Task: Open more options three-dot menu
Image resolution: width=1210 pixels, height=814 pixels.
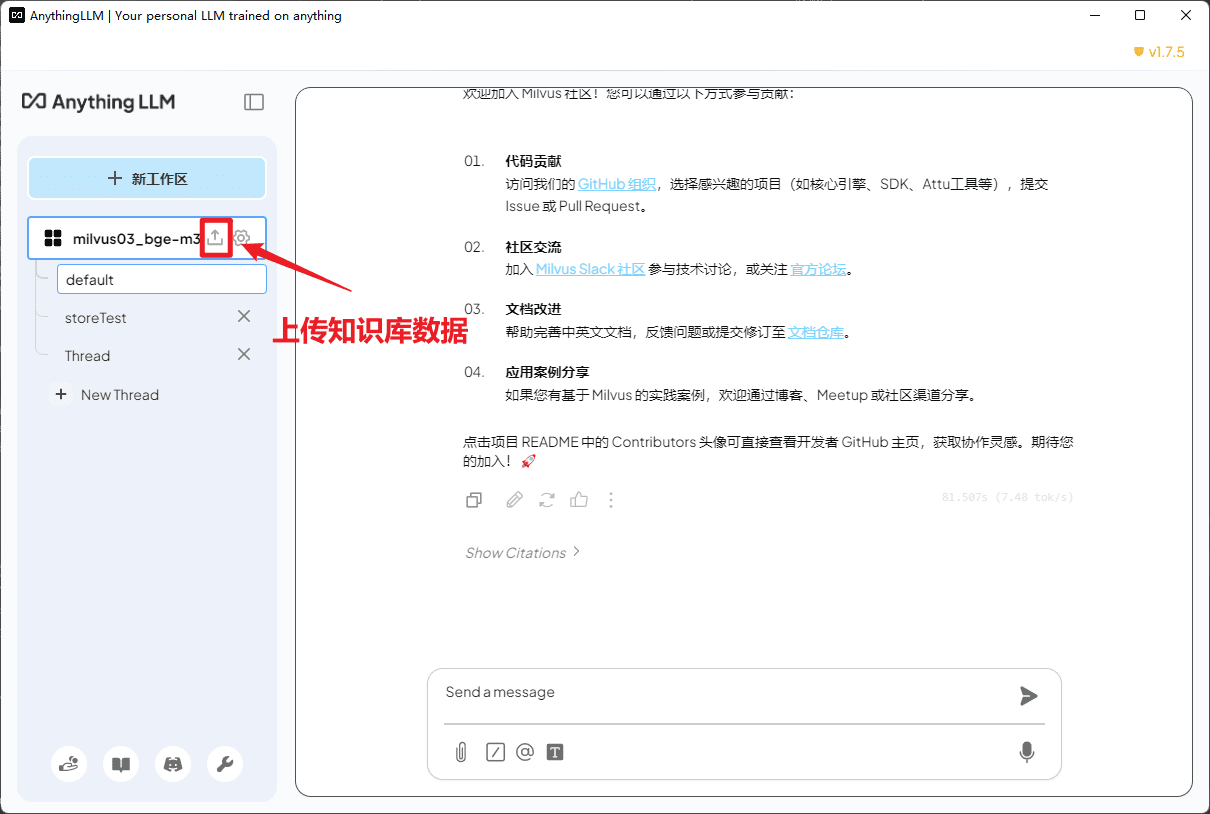Action: click(611, 500)
